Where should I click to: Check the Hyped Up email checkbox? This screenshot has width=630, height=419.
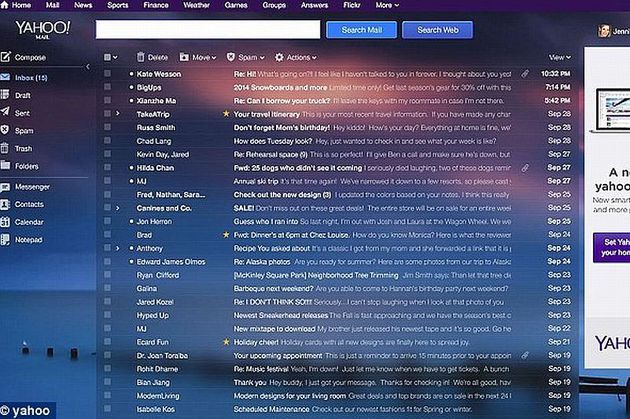coord(107,315)
